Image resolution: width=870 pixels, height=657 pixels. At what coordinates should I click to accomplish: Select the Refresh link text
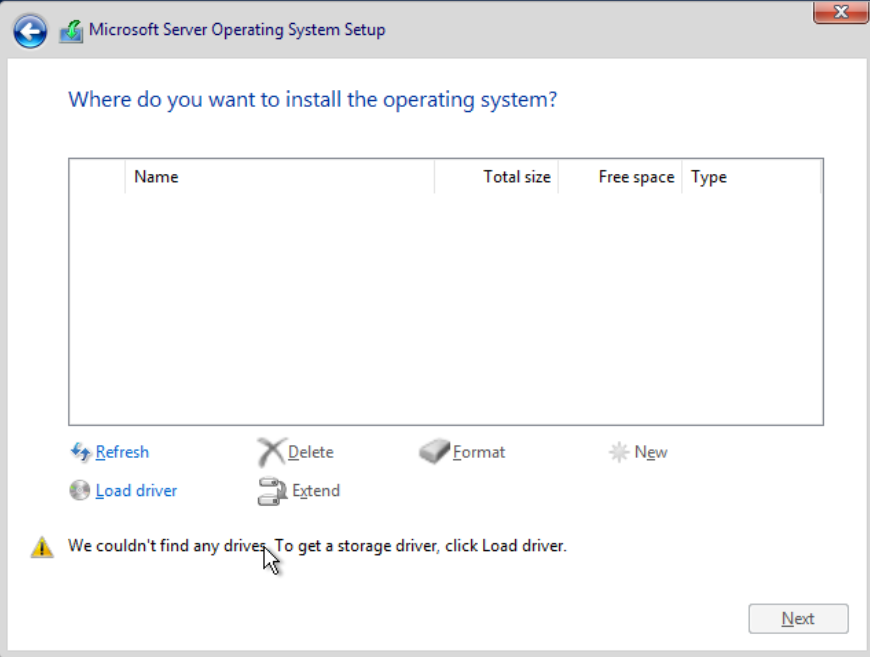[122, 452]
